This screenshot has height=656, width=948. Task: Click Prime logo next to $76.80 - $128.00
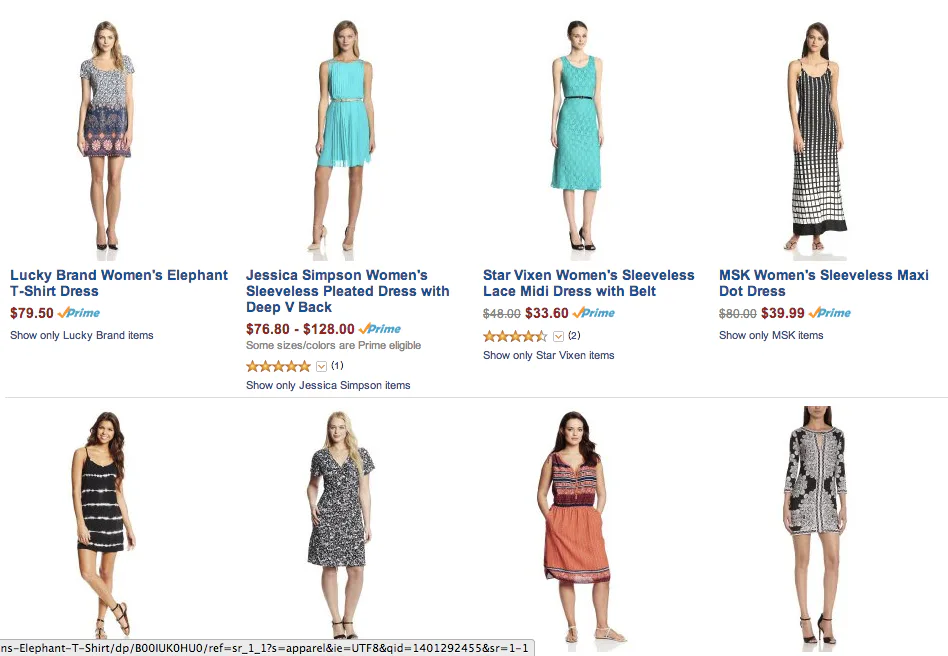[x=380, y=329]
